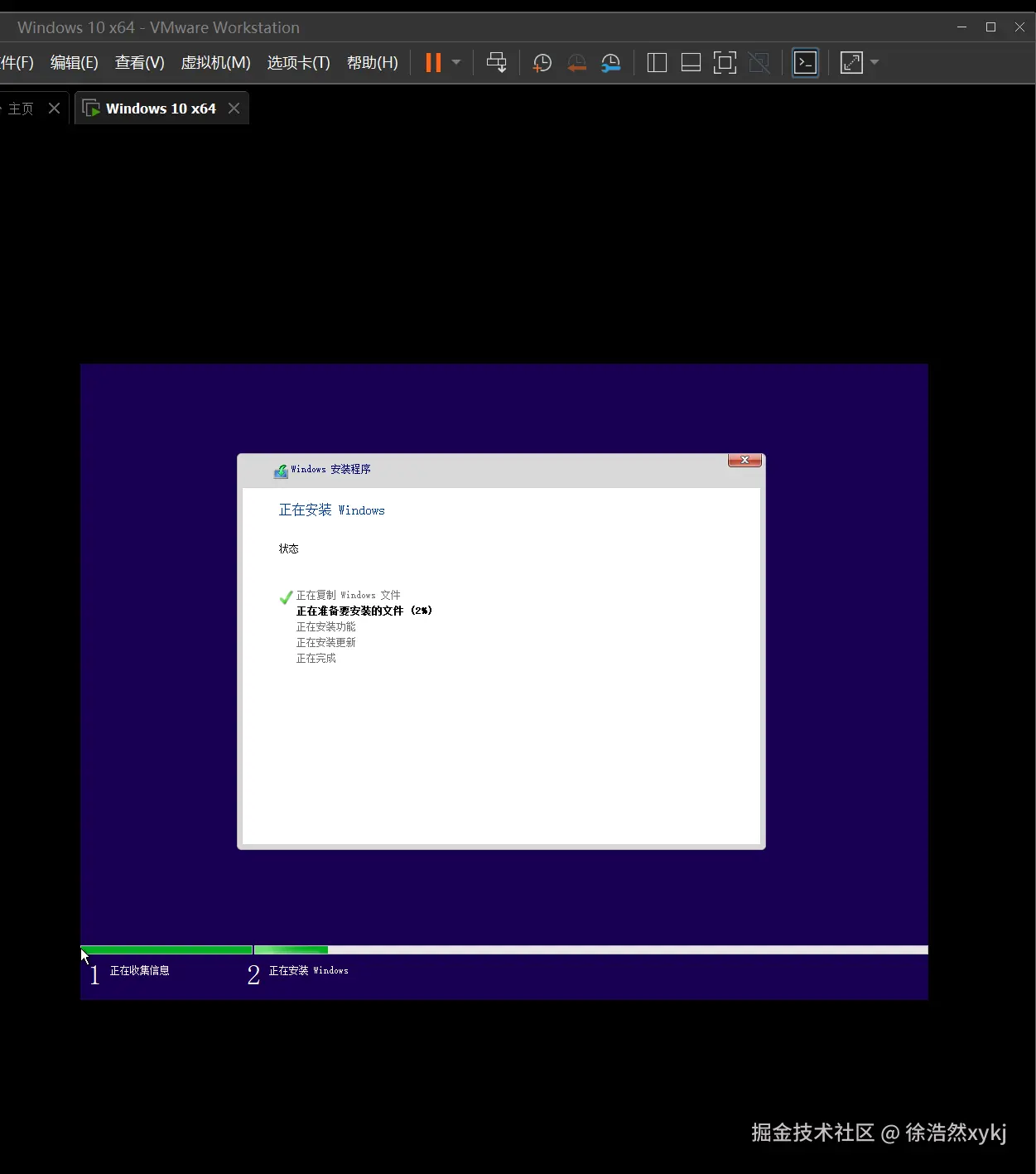The height and width of the screenshot is (1174, 1036).
Task: Click the Unity mode icon
Action: coord(759,63)
